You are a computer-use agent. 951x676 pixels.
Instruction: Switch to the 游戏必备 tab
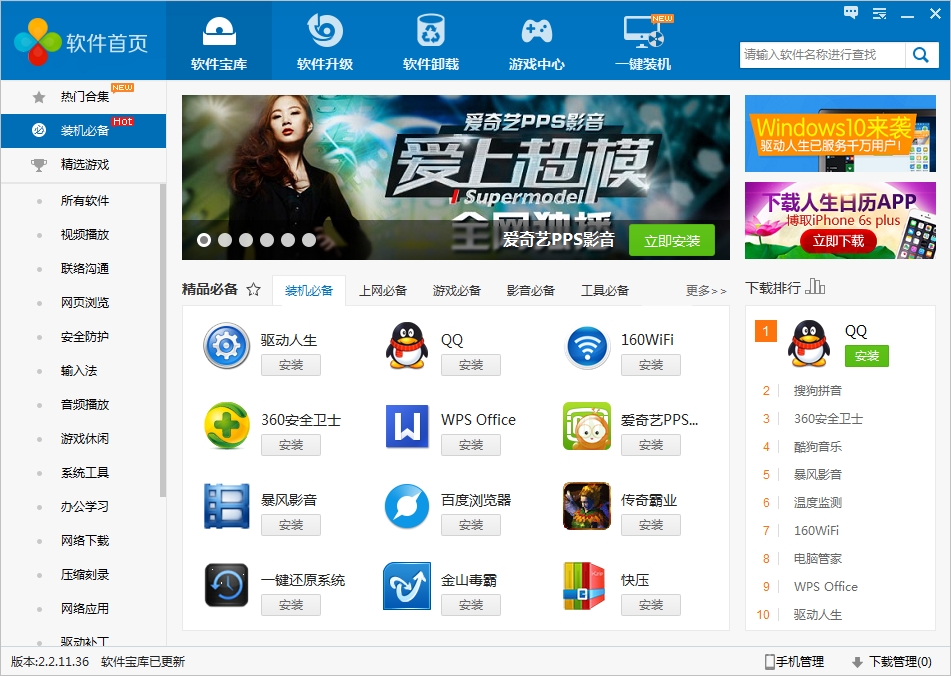coord(457,291)
